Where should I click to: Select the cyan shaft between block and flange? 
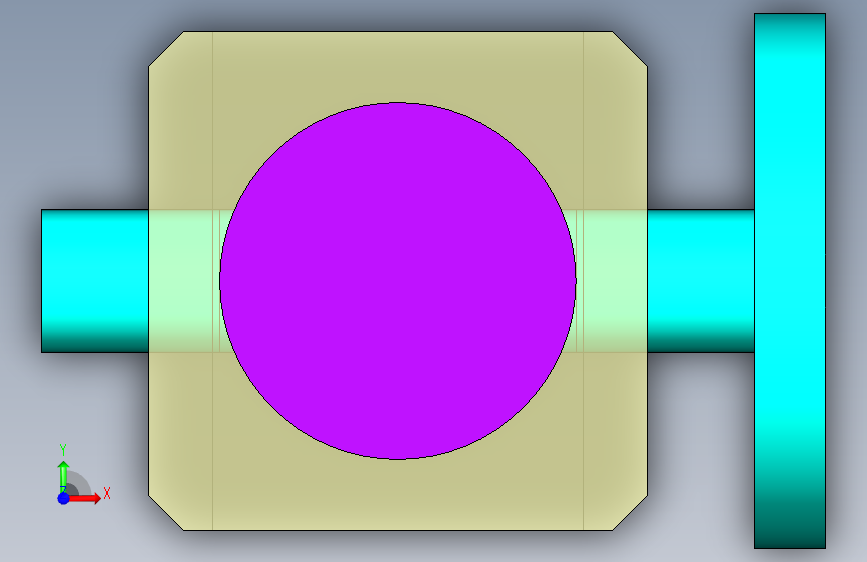(701, 281)
